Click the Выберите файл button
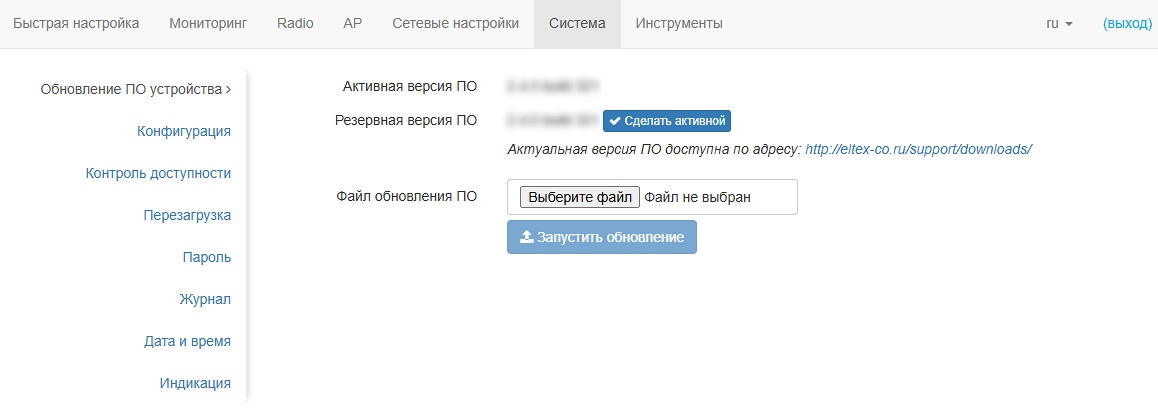Image resolution: width=1158 pixels, height=411 pixels. click(580, 197)
